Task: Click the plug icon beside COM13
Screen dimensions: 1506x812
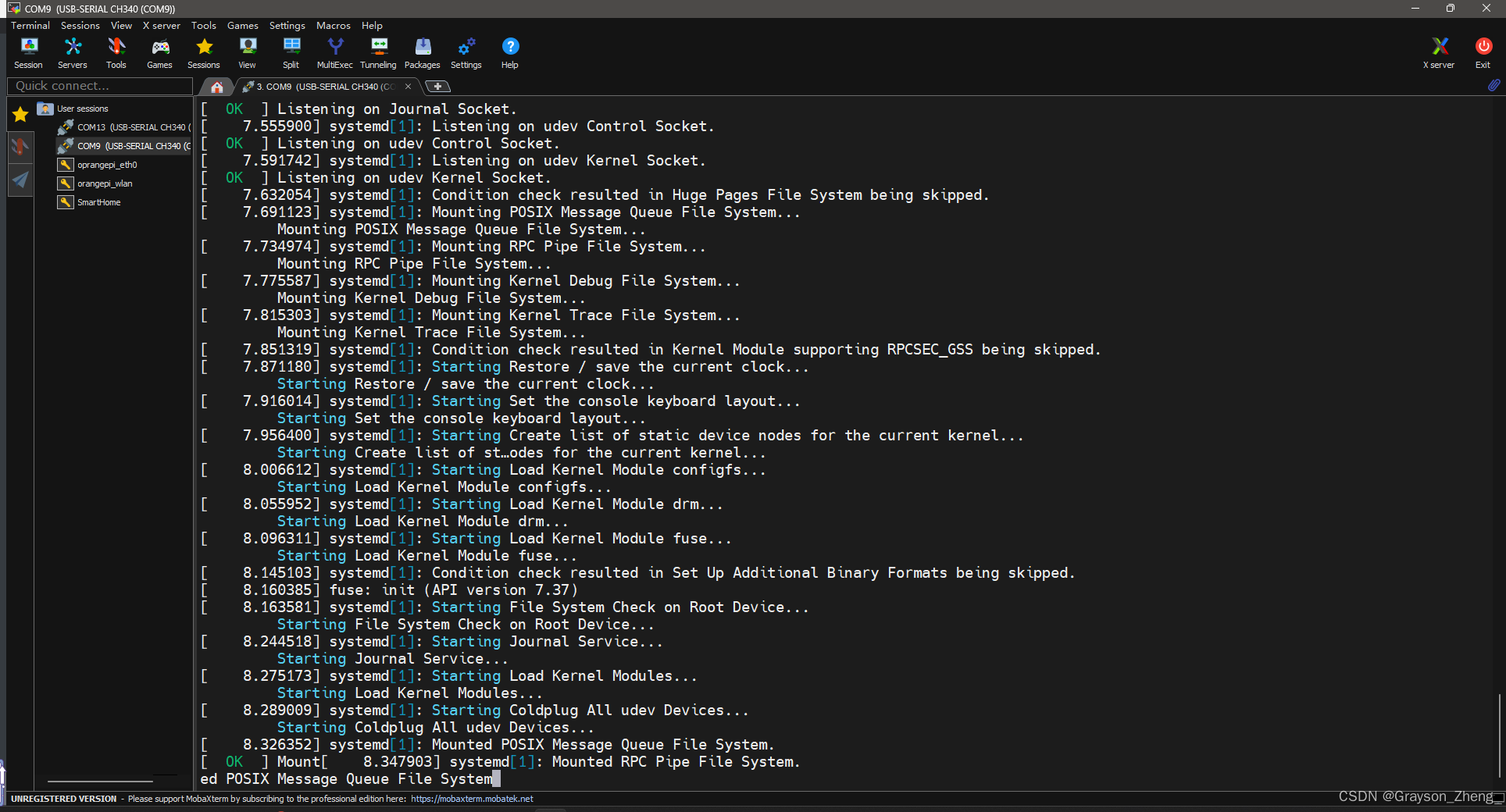Action: tap(66, 127)
